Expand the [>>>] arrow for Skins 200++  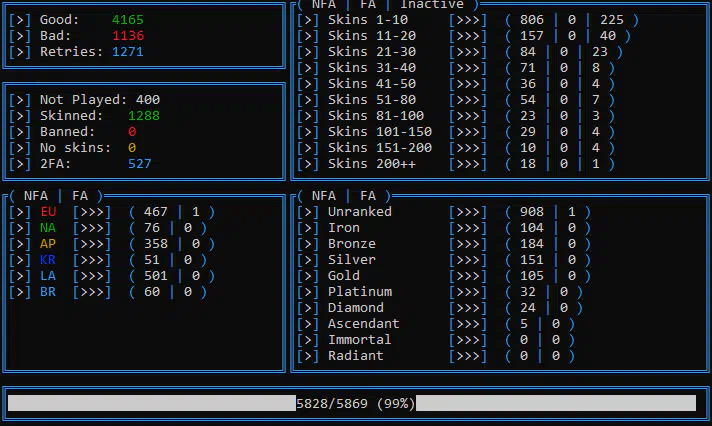468,164
